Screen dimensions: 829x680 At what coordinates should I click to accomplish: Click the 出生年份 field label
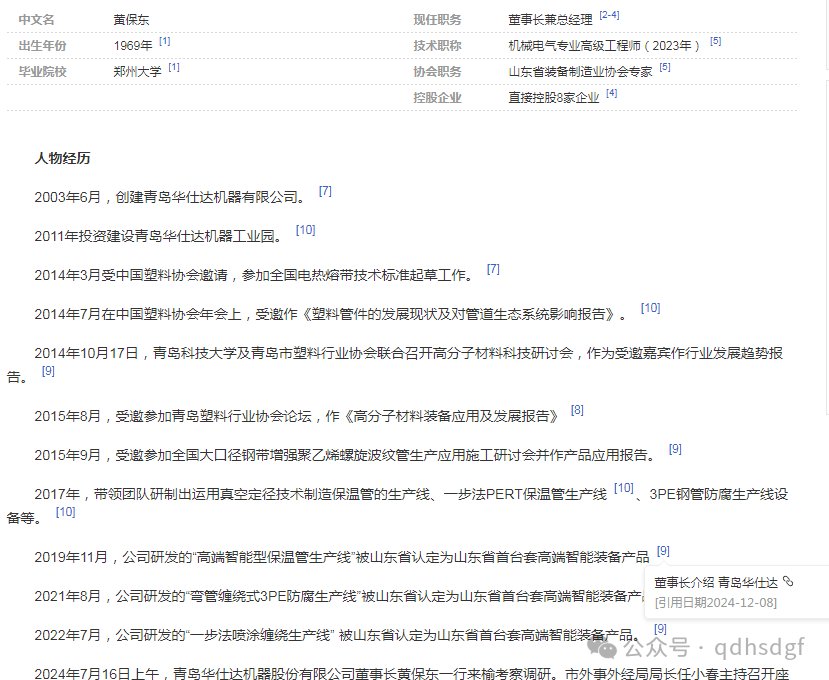click(x=42, y=46)
